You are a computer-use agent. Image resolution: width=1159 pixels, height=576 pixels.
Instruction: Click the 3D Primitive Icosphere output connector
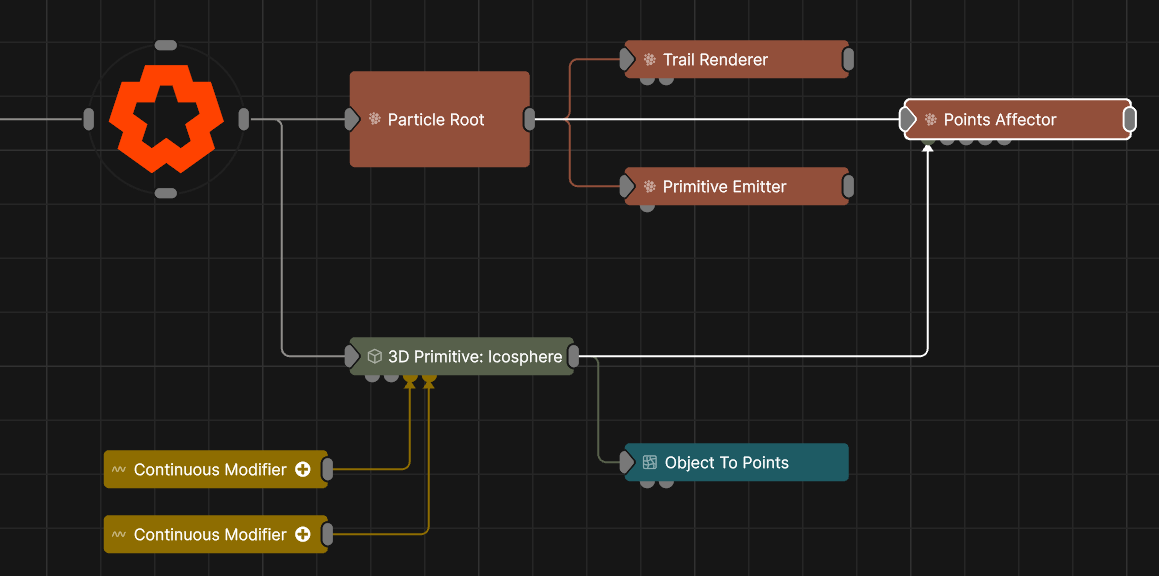point(574,356)
